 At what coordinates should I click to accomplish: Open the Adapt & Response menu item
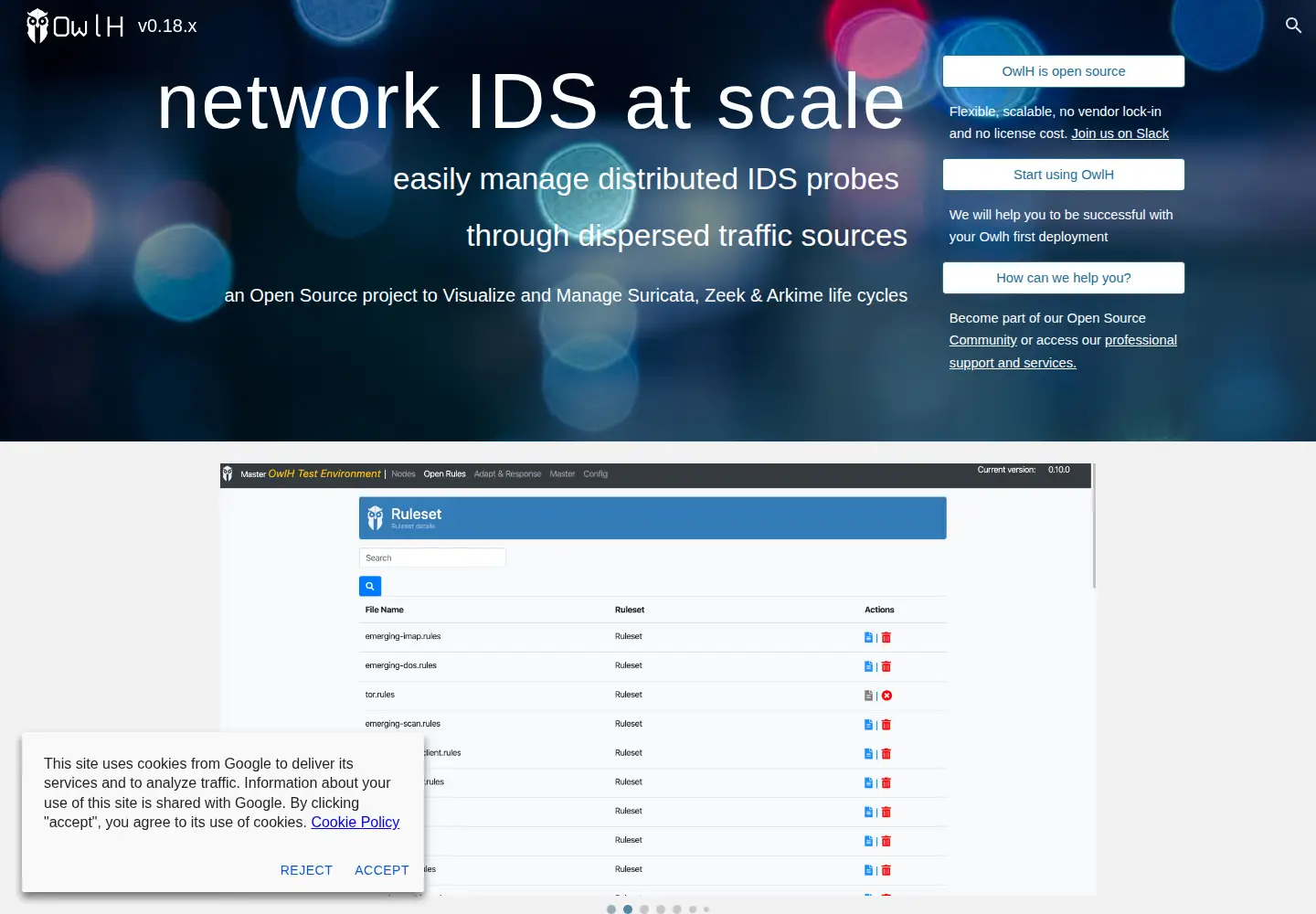[507, 474]
